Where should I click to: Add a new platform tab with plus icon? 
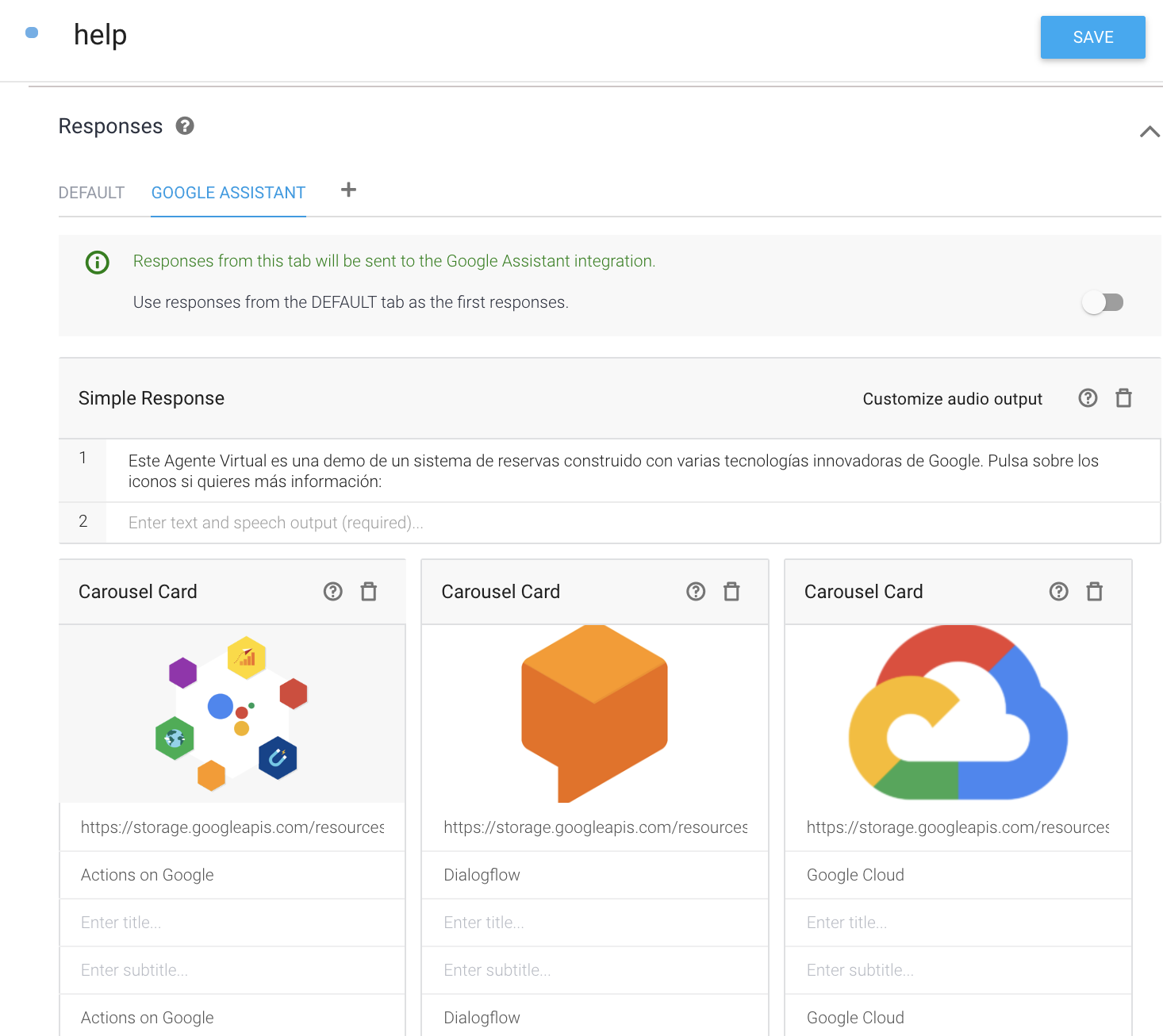point(348,190)
